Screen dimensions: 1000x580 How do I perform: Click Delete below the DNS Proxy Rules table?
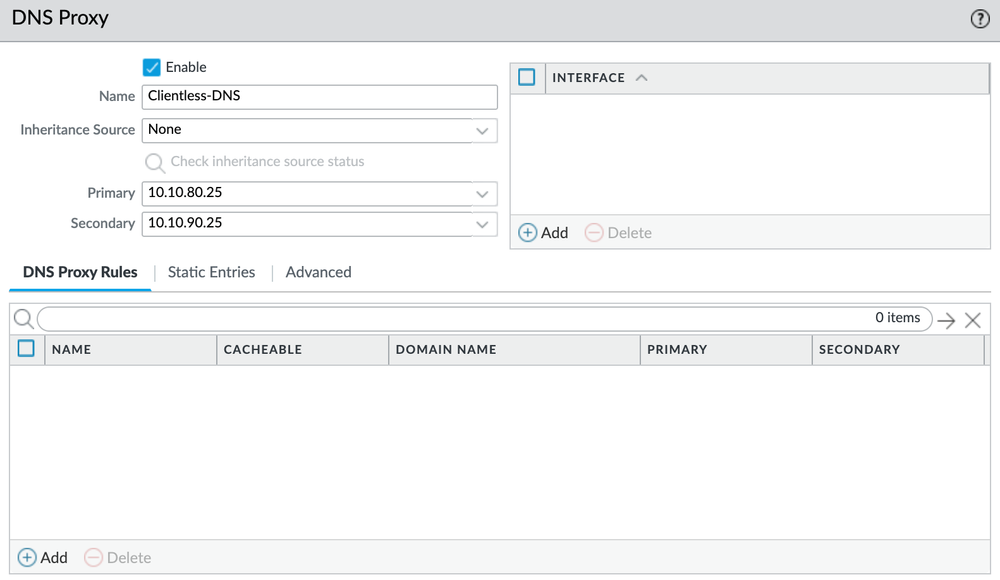118,557
